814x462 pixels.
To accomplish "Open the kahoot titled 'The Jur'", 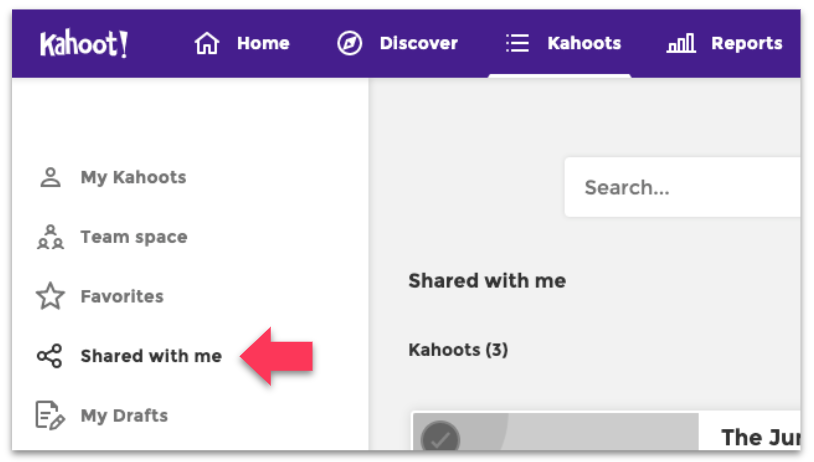I will 761,437.
